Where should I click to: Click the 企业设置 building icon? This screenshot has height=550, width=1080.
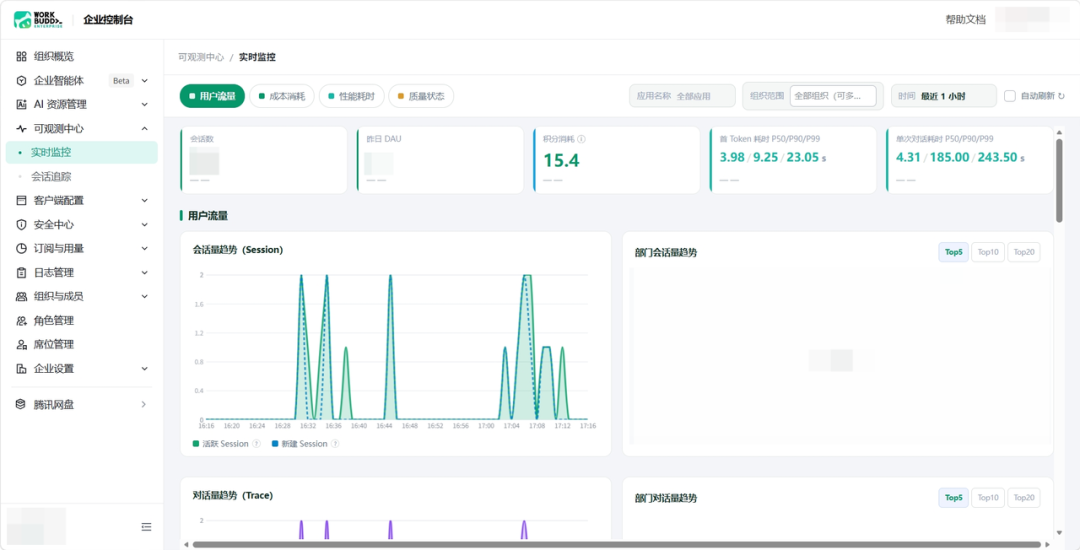click(21, 368)
